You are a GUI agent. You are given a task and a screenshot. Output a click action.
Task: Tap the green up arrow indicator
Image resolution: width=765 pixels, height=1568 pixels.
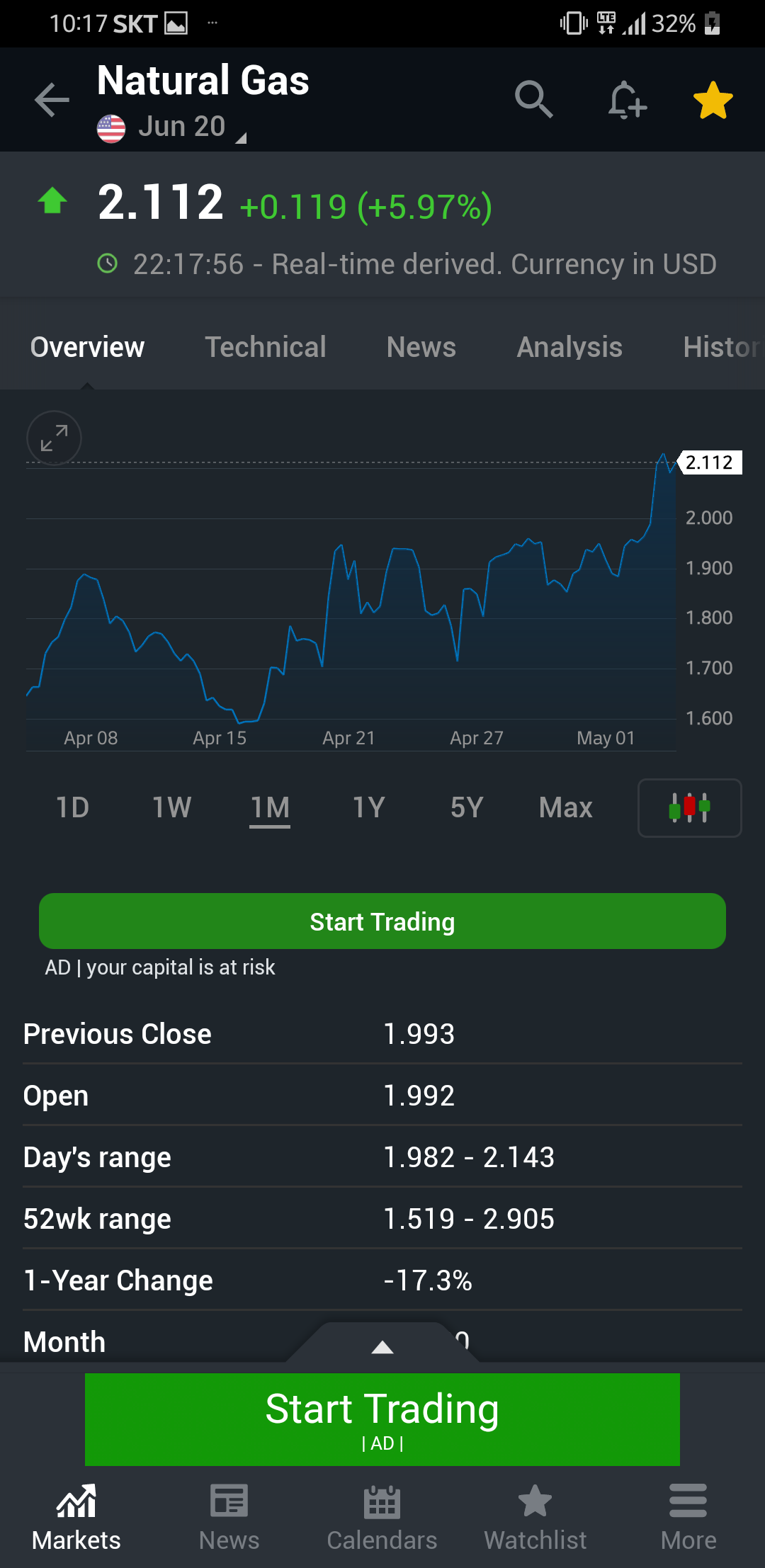(52, 201)
